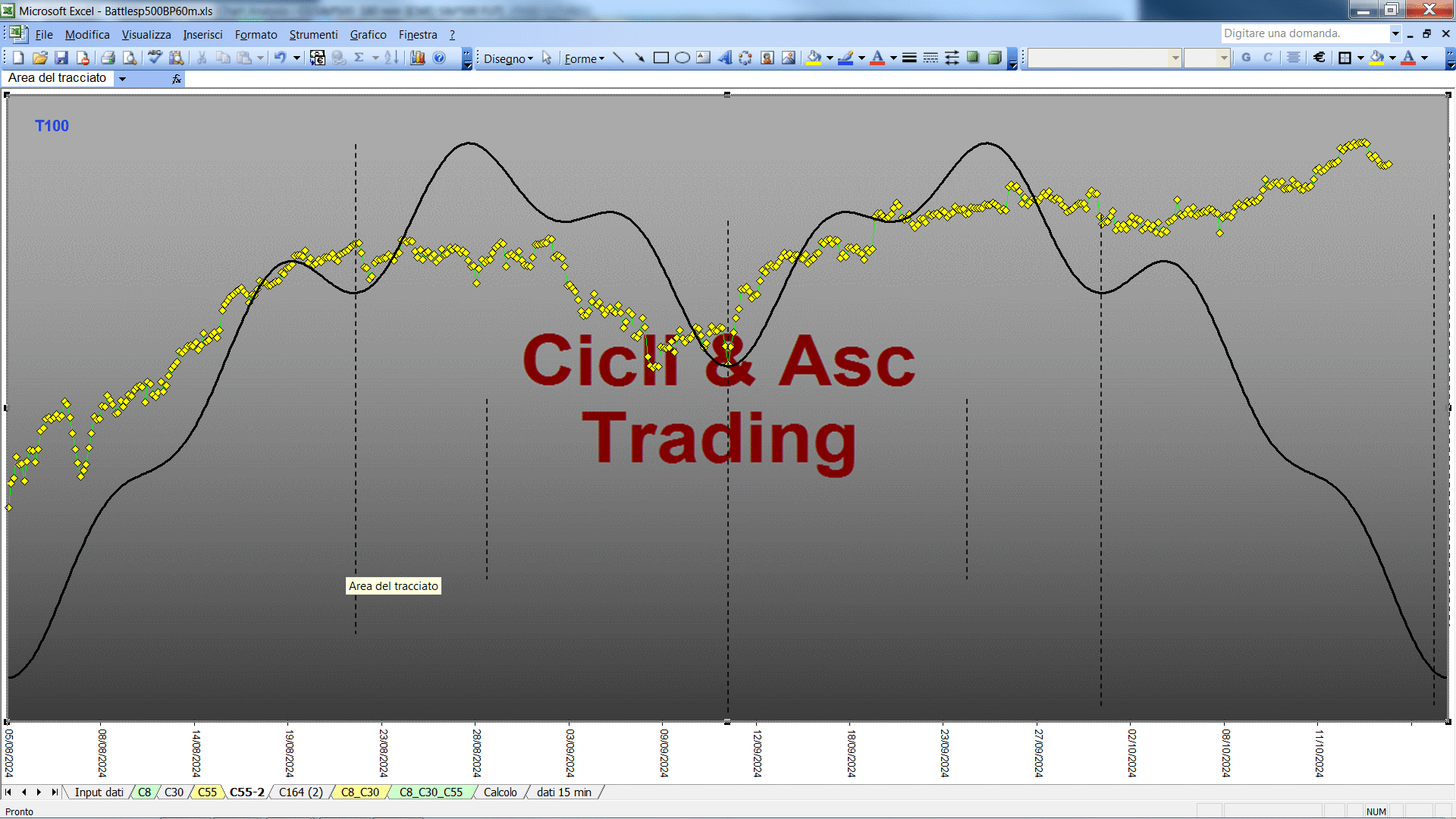The width and height of the screenshot is (1456, 819).
Task: Switch to the Input dati sheet tab
Action: pos(99,792)
